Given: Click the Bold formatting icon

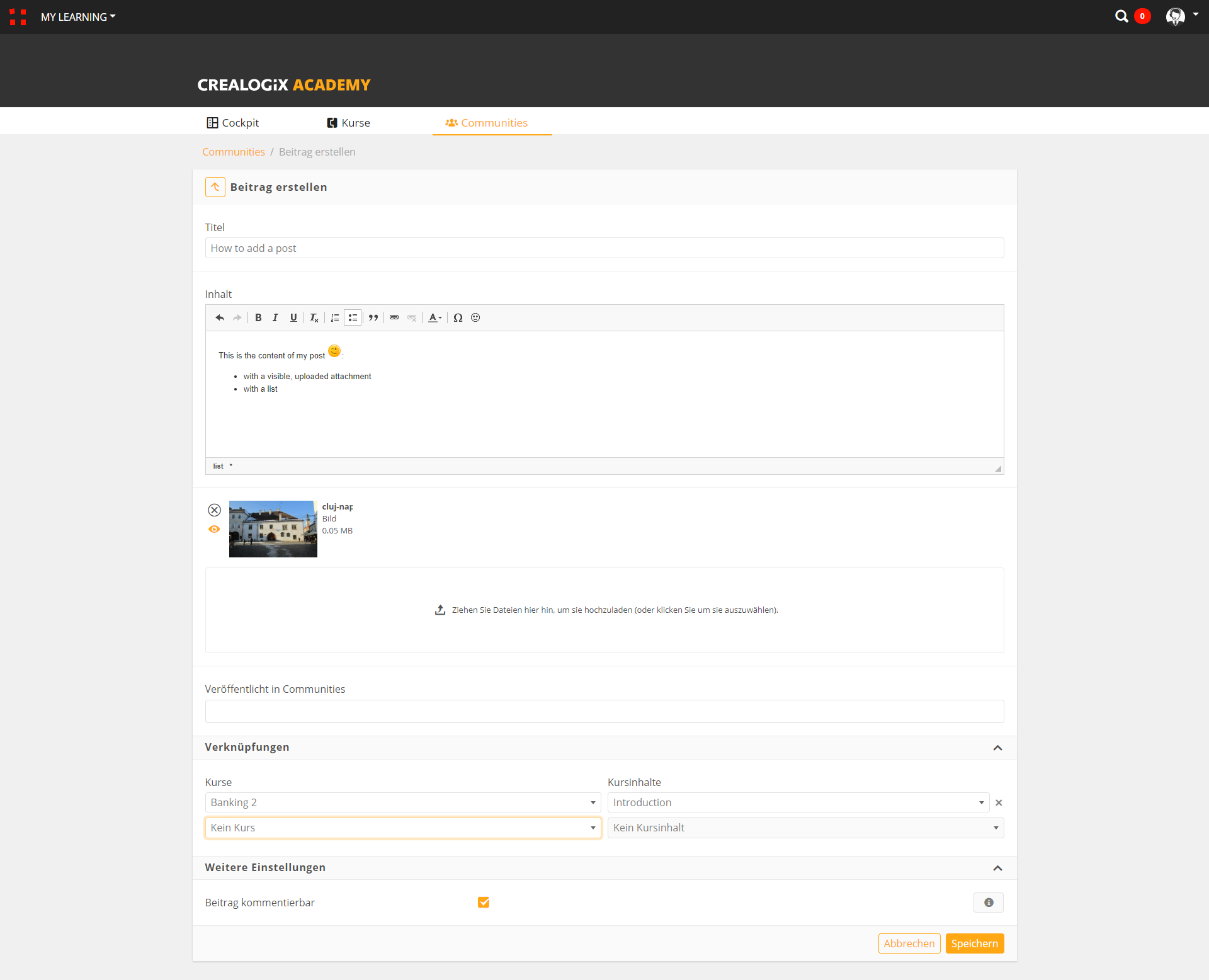Looking at the screenshot, I should (258, 317).
